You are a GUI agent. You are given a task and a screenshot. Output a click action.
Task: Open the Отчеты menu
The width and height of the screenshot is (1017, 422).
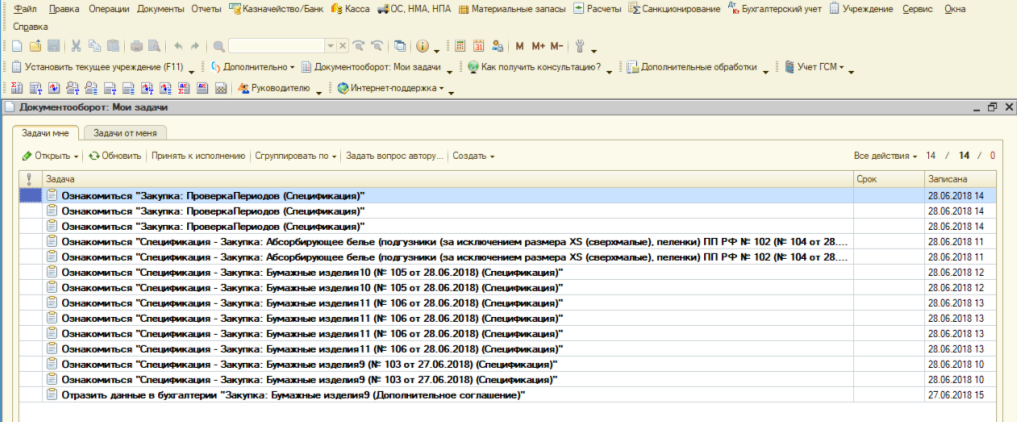click(206, 8)
